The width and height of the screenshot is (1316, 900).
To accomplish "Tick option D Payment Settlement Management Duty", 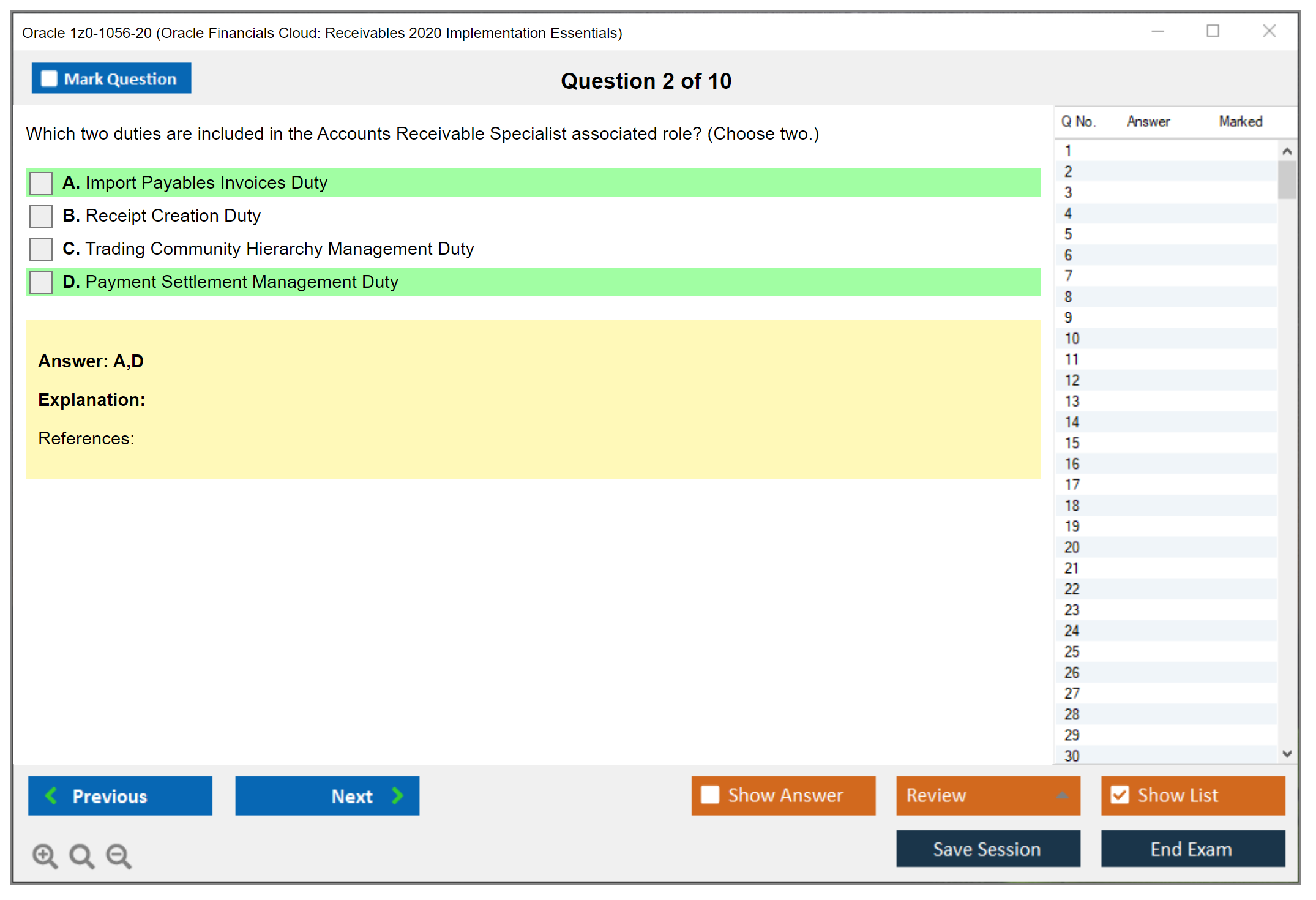I will 41,282.
